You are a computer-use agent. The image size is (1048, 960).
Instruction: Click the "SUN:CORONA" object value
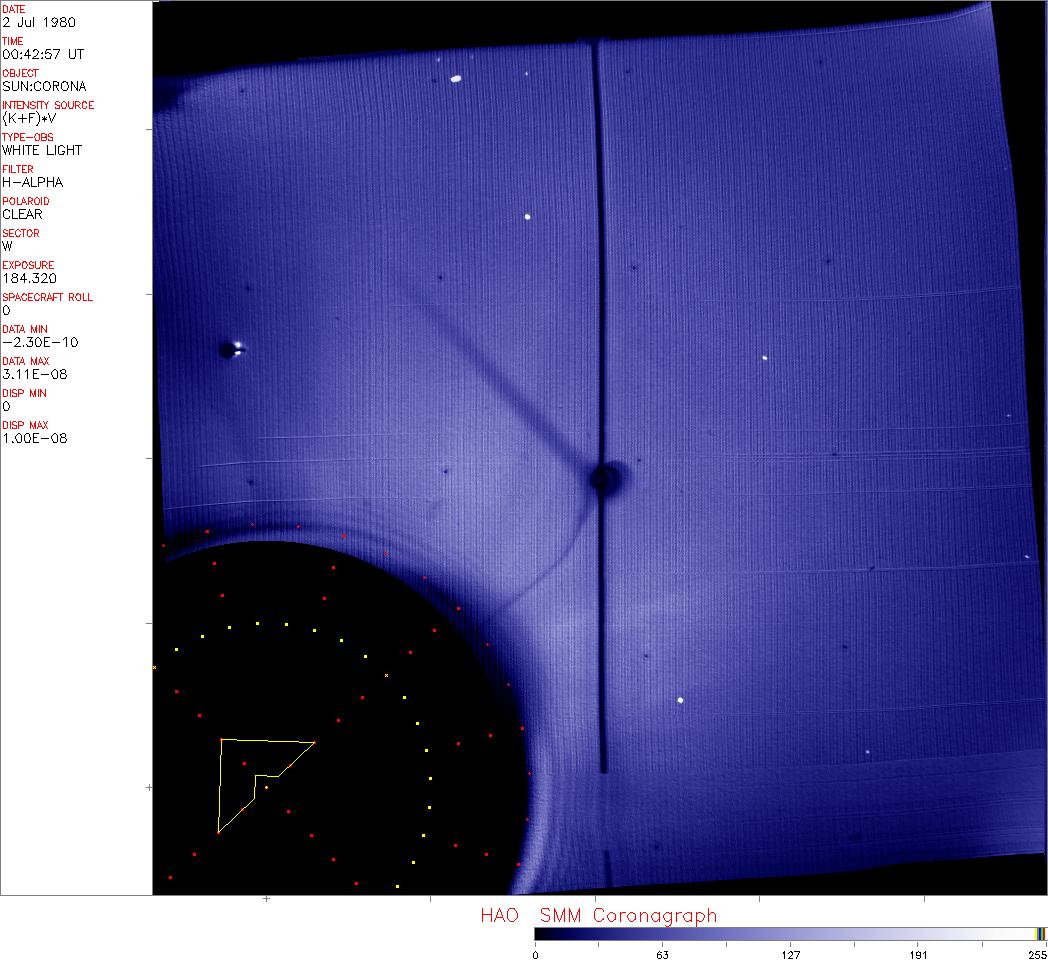[44, 86]
